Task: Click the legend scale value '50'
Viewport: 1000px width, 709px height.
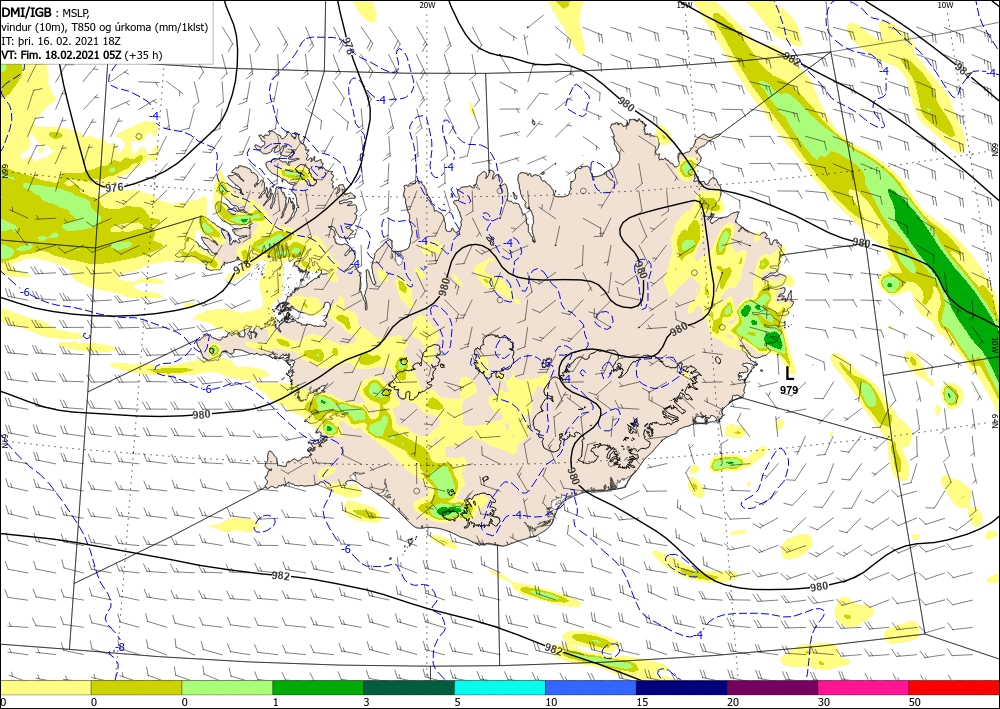Action: [914, 702]
